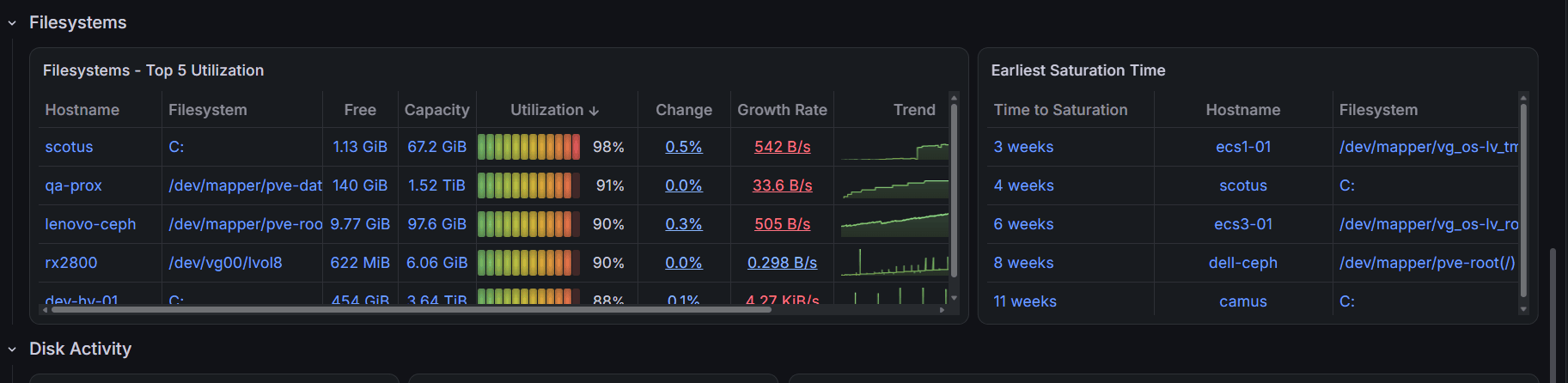Open the dell-ceph hostname link
Screen dimensions: 1568x383
1242,263
